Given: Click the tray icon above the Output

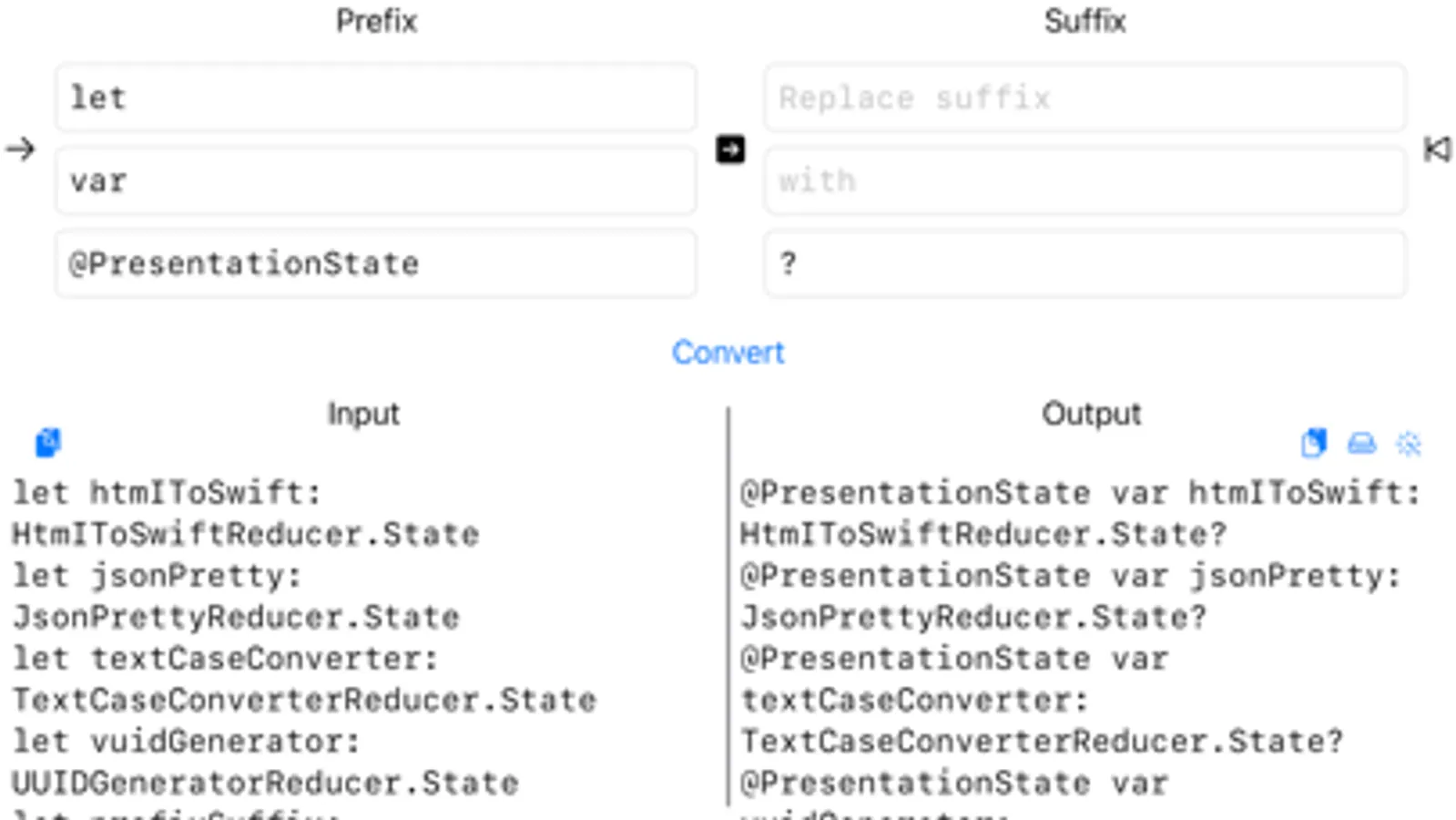Looking at the screenshot, I should pyautogui.click(x=1361, y=443).
